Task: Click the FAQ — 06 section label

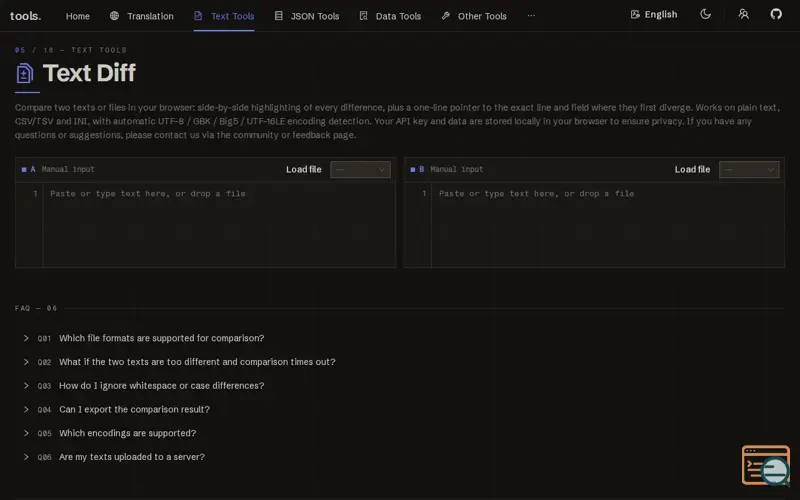Action: tap(36, 308)
